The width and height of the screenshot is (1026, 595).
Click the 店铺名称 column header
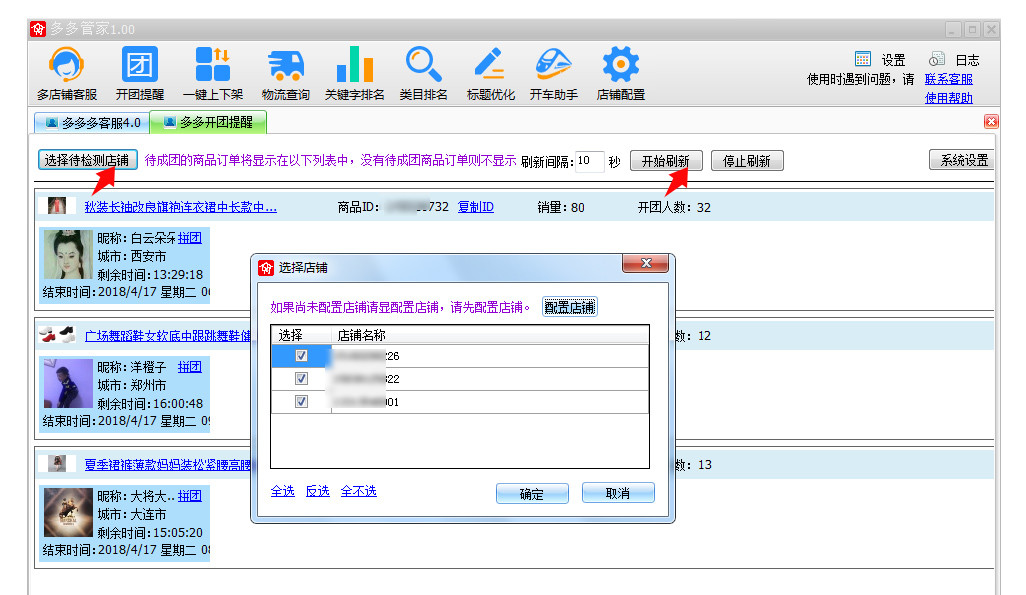point(489,334)
